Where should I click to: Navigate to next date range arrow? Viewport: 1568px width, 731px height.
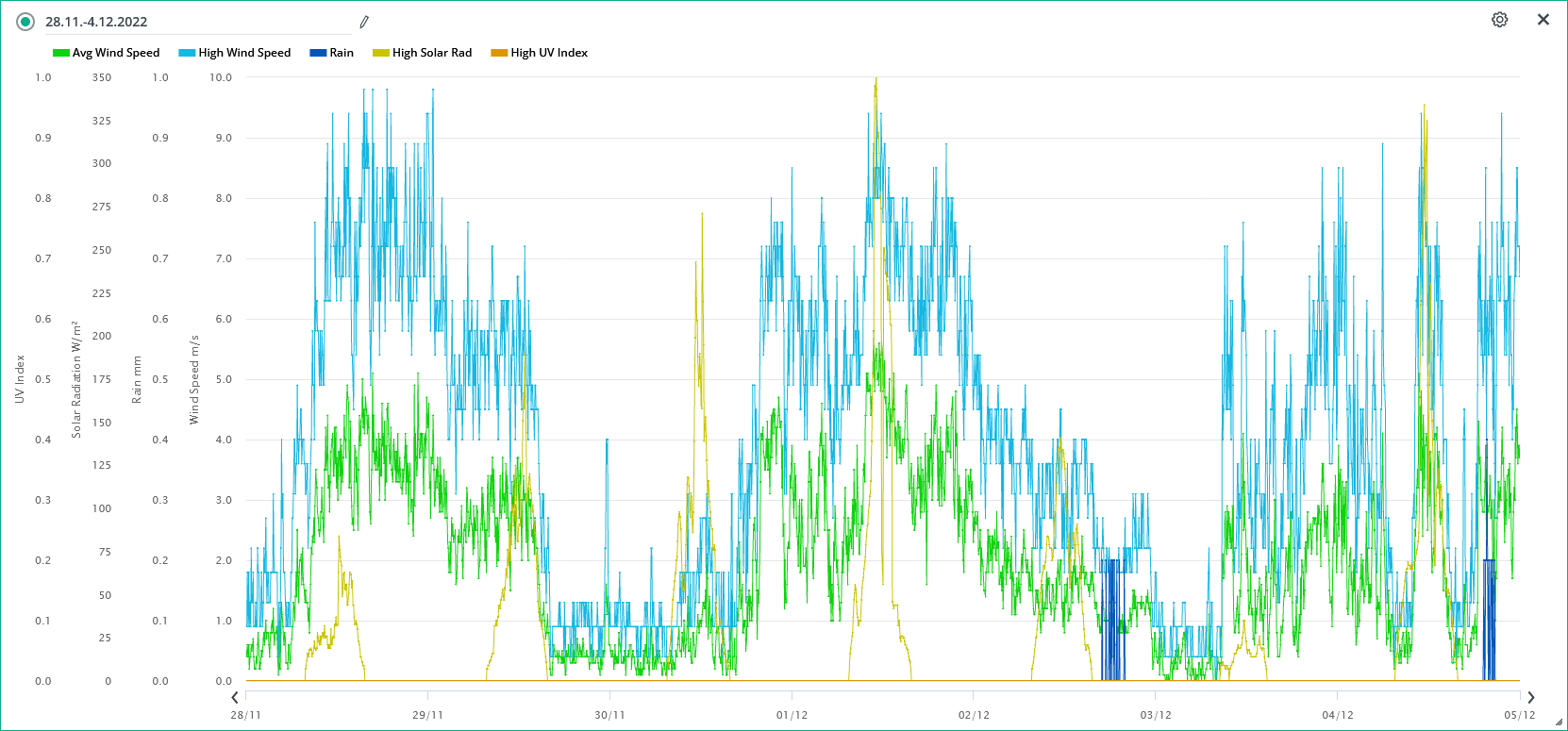[x=1531, y=698]
